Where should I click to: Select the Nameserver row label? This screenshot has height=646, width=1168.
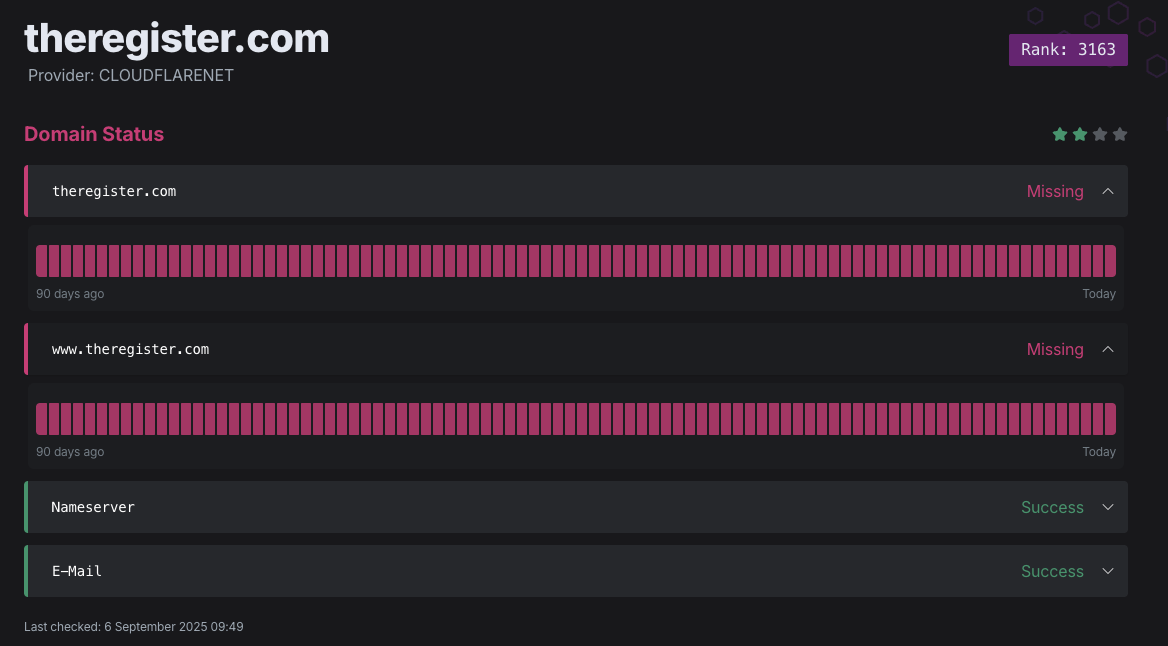click(93, 507)
